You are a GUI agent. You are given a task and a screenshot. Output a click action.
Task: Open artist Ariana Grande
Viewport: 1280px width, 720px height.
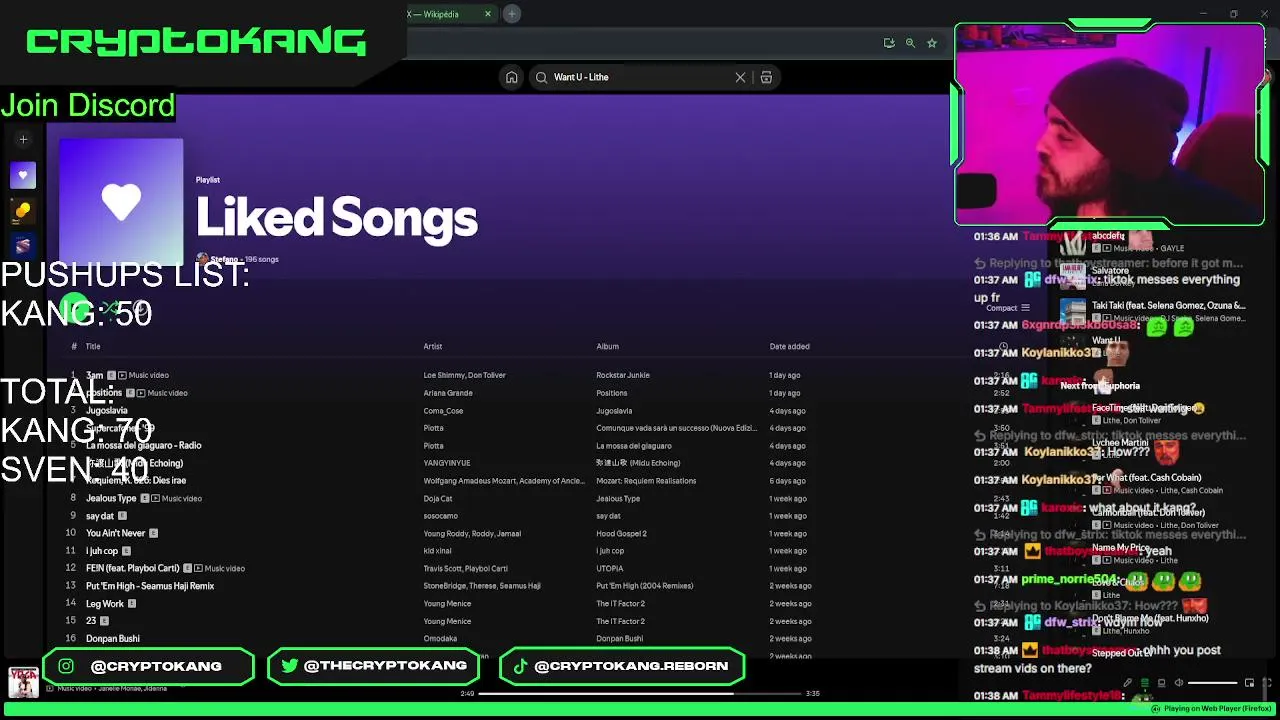pyautogui.click(x=447, y=393)
